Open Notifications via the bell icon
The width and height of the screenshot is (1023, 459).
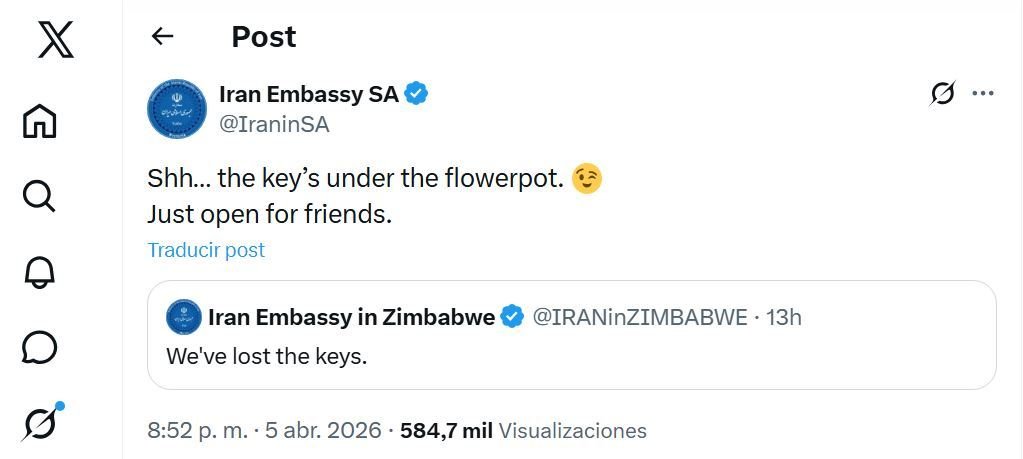point(39,272)
